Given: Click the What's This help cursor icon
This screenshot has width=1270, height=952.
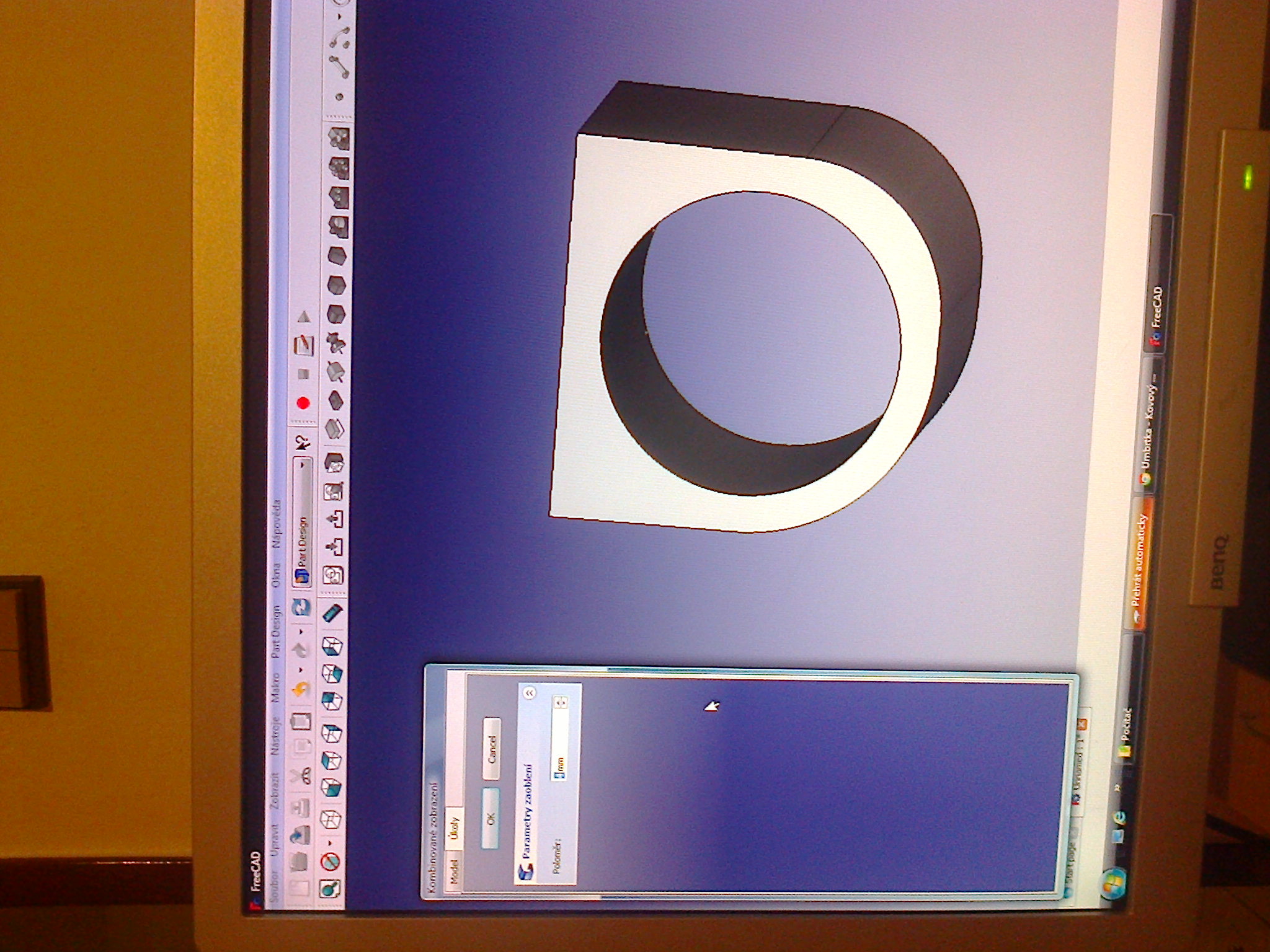Looking at the screenshot, I should coord(303,443).
